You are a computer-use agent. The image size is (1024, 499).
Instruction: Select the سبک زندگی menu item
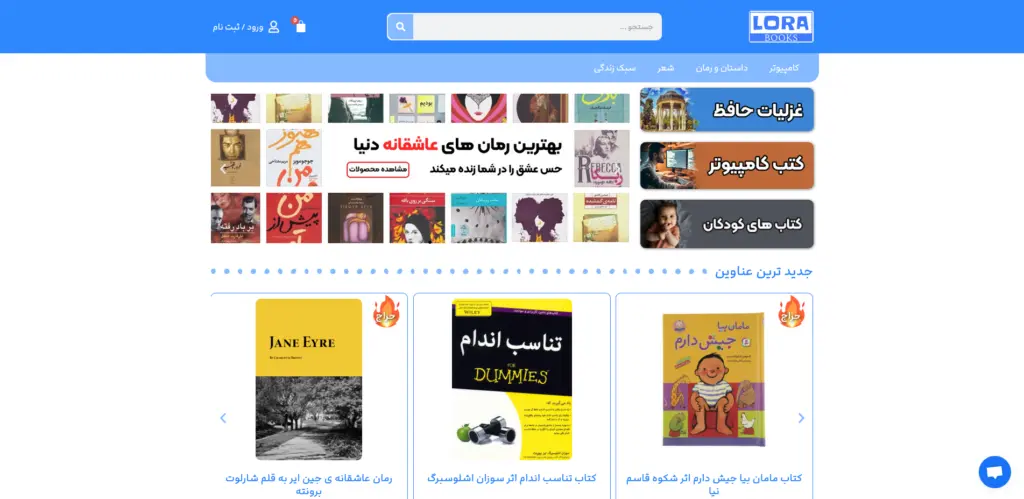pyautogui.click(x=615, y=68)
